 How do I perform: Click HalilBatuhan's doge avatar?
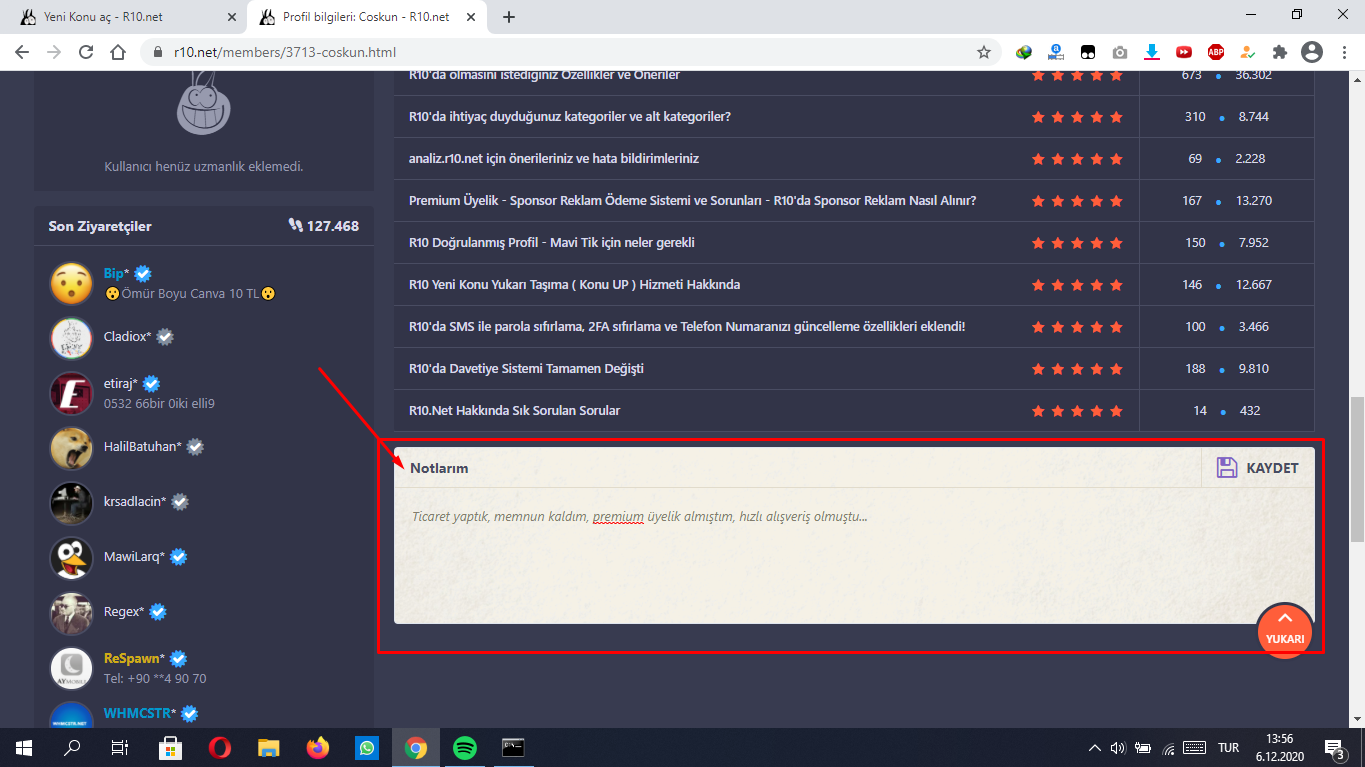[x=71, y=448]
